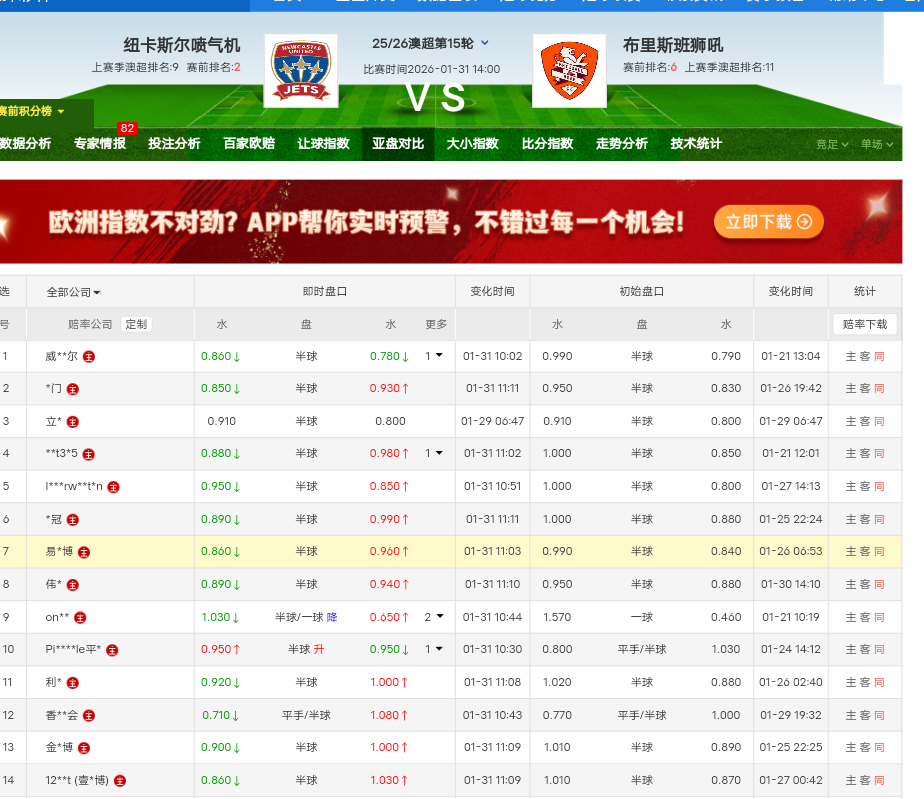The height and width of the screenshot is (799, 924).
Task: Click the Newcastle Jets team logo
Action: (301, 71)
